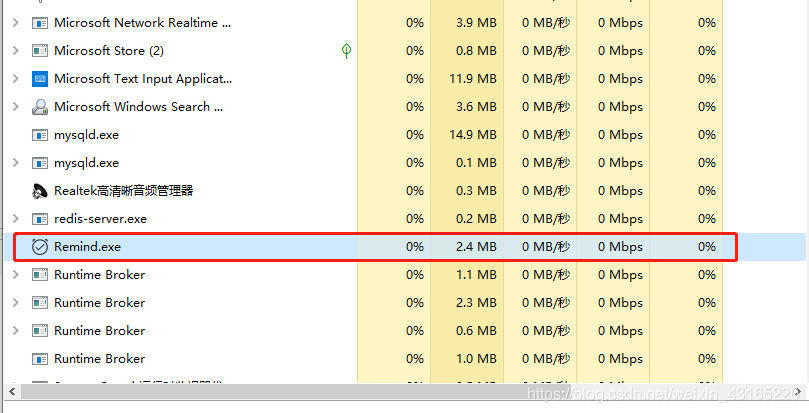Expand the Runtime Broker entry using 0.6 MB
This screenshot has width=809, height=413.
(15, 330)
